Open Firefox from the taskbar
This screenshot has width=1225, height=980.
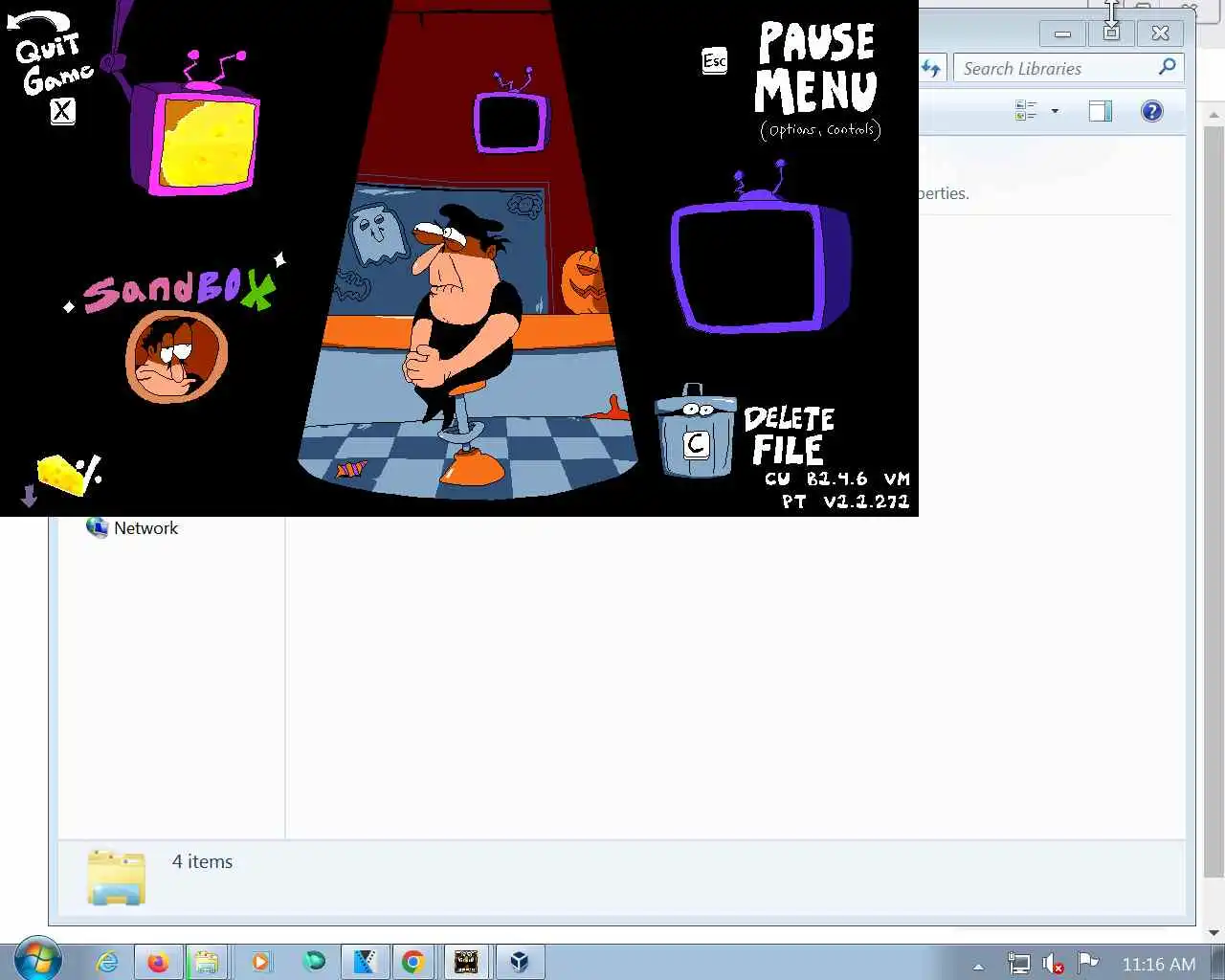158,961
